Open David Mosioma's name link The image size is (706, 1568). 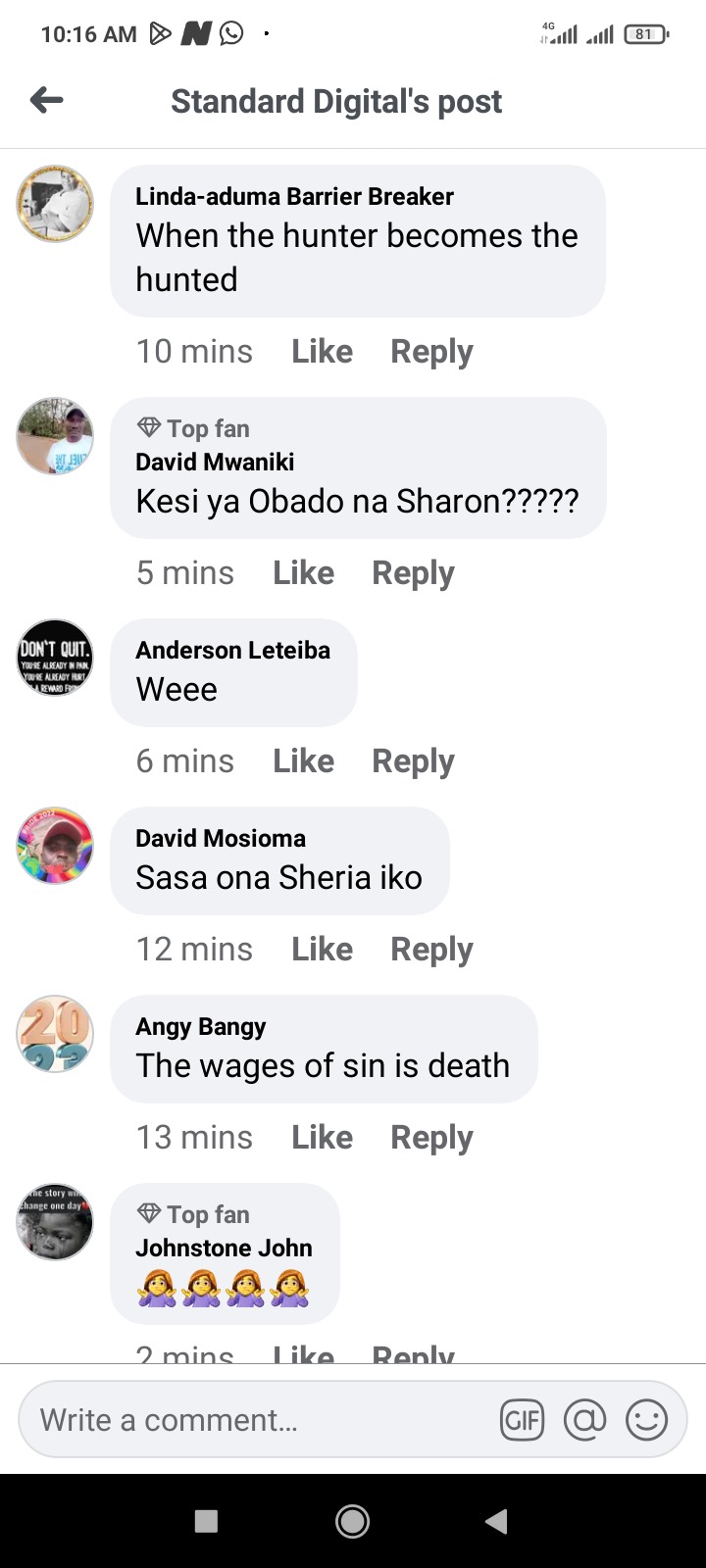221,838
